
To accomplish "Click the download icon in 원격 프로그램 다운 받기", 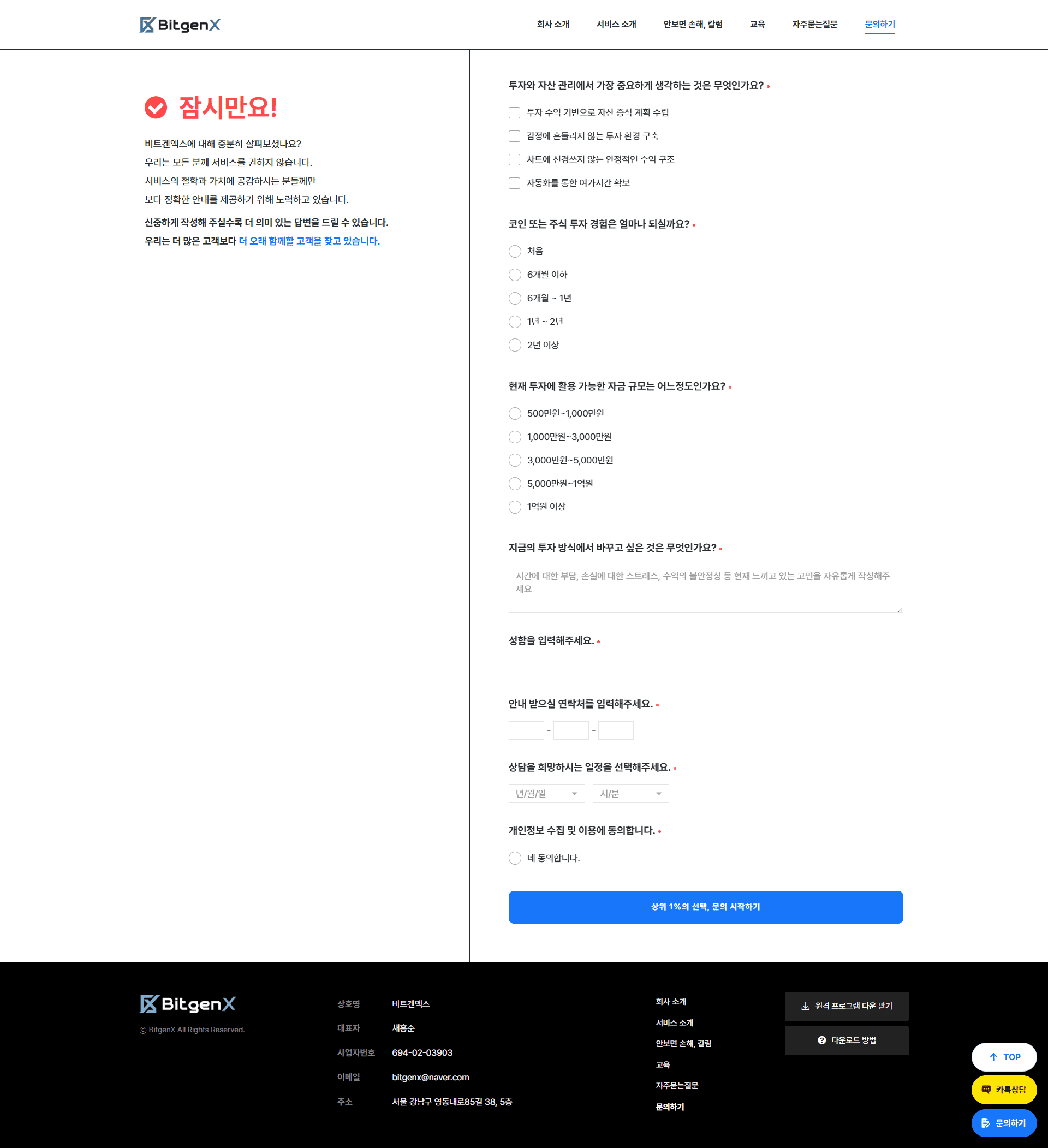I will 805,1006.
